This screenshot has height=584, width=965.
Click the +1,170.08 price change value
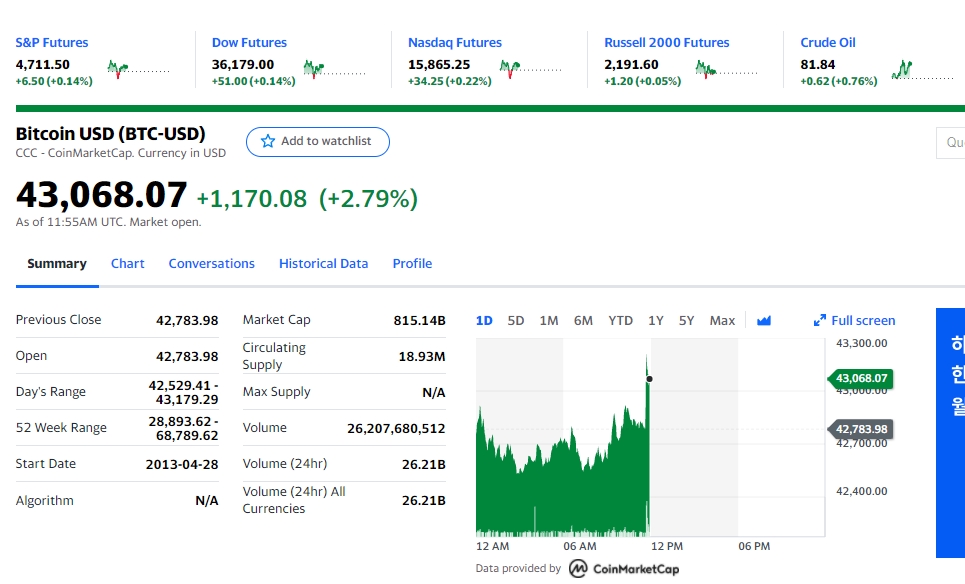coord(252,199)
